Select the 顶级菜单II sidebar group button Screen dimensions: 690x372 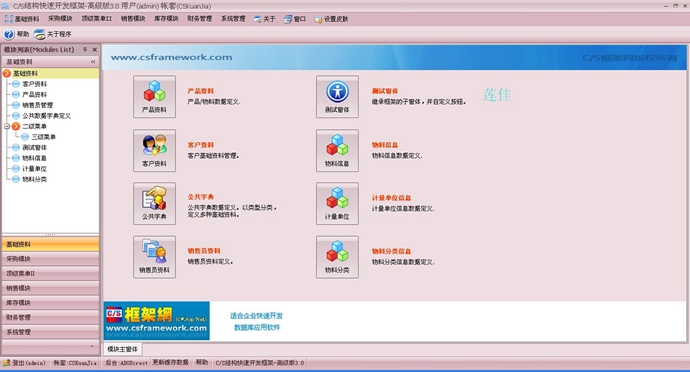pos(50,273)
